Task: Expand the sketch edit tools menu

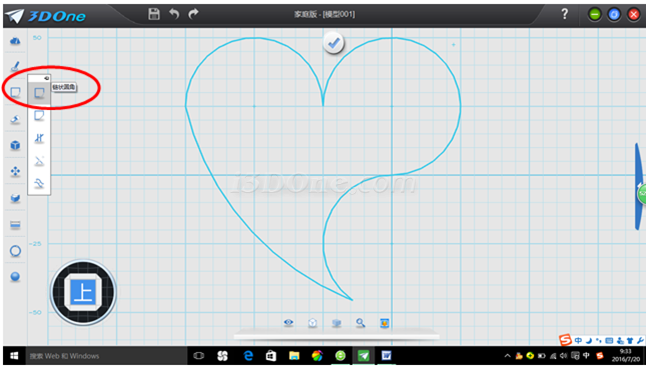Action: click(x=15, y=92)
